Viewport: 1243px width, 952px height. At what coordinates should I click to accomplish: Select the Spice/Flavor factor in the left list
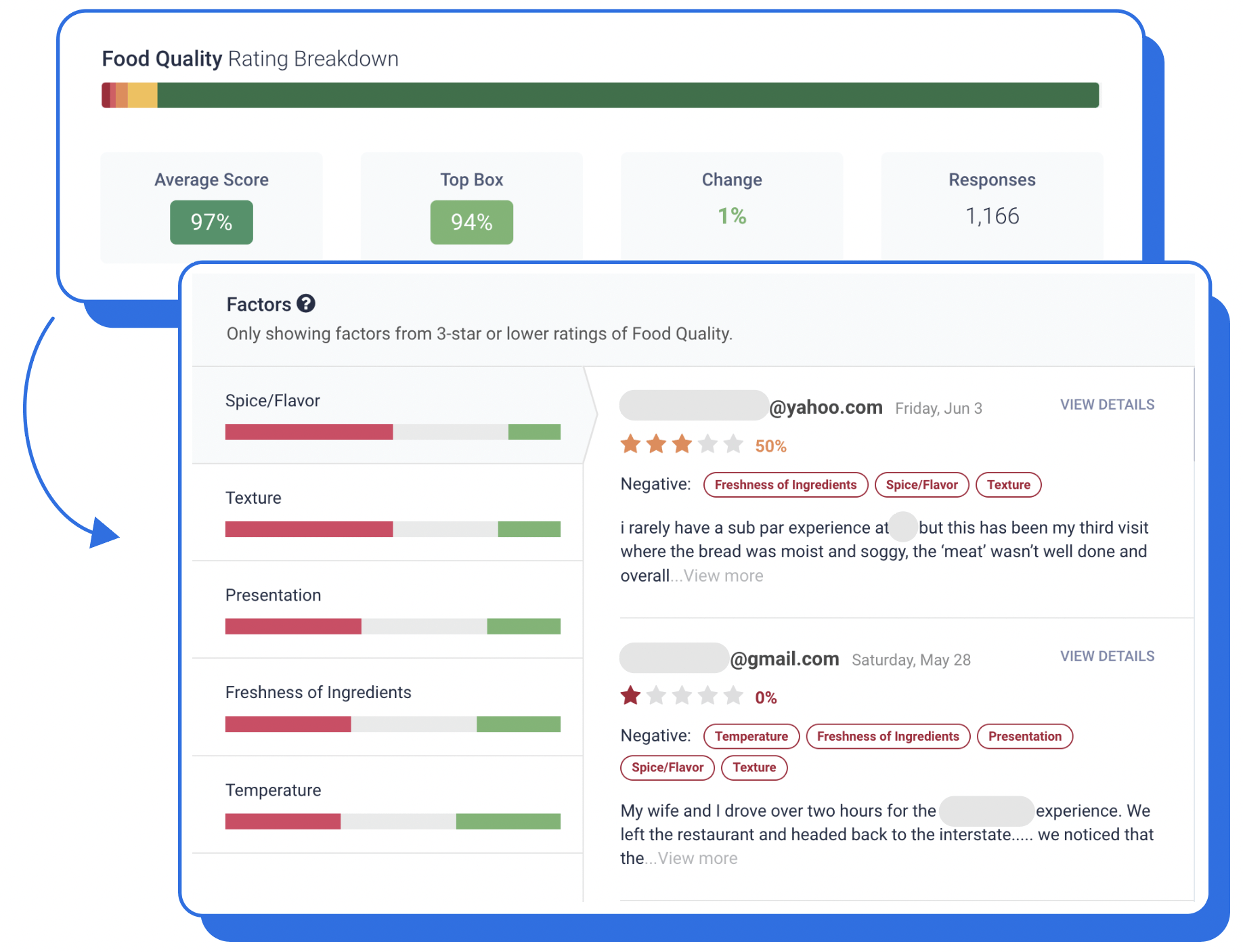pyautogui.click(x=272, y=400)
